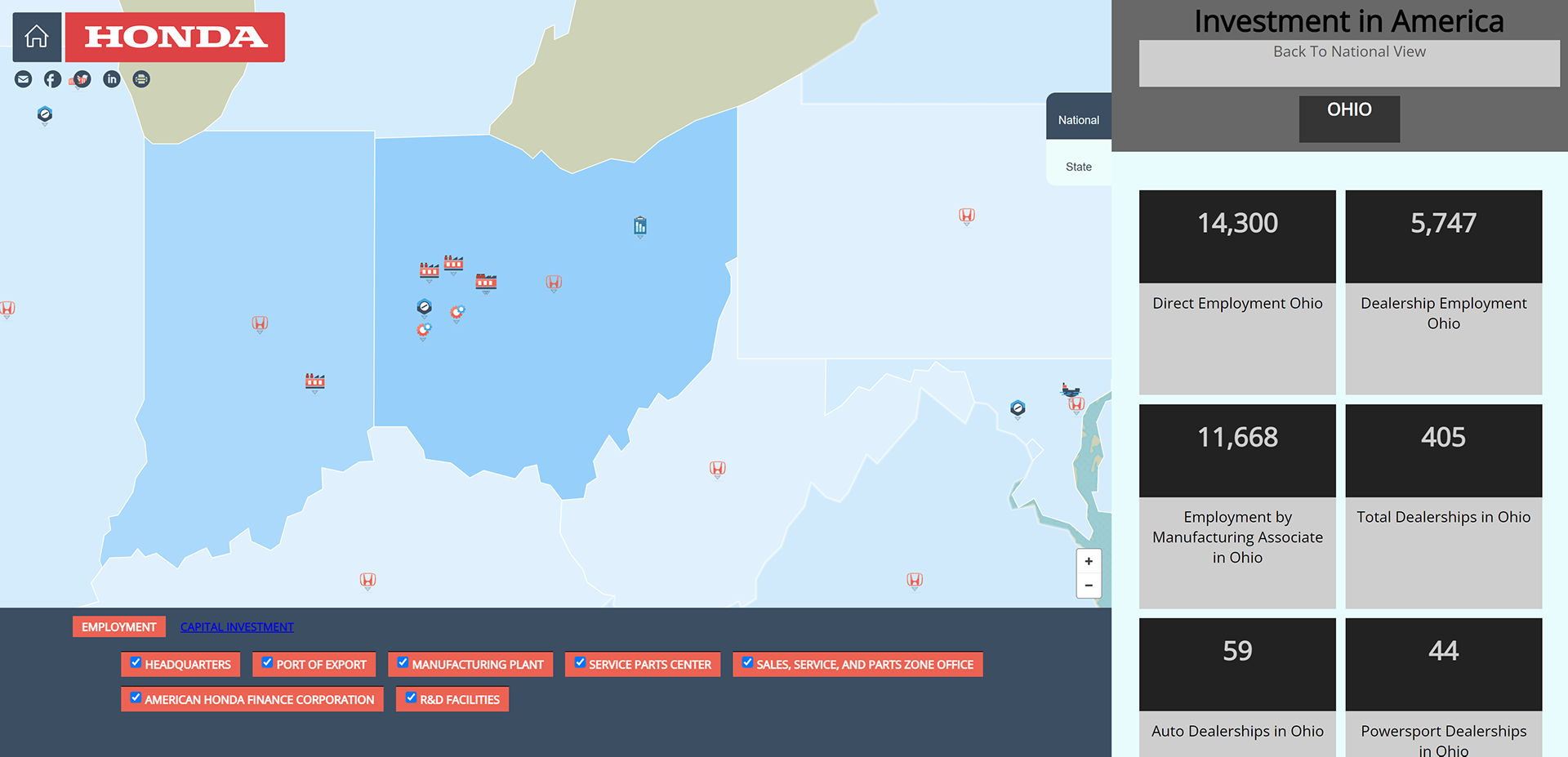Click Back To National View button

click(x=1349, y=63)
